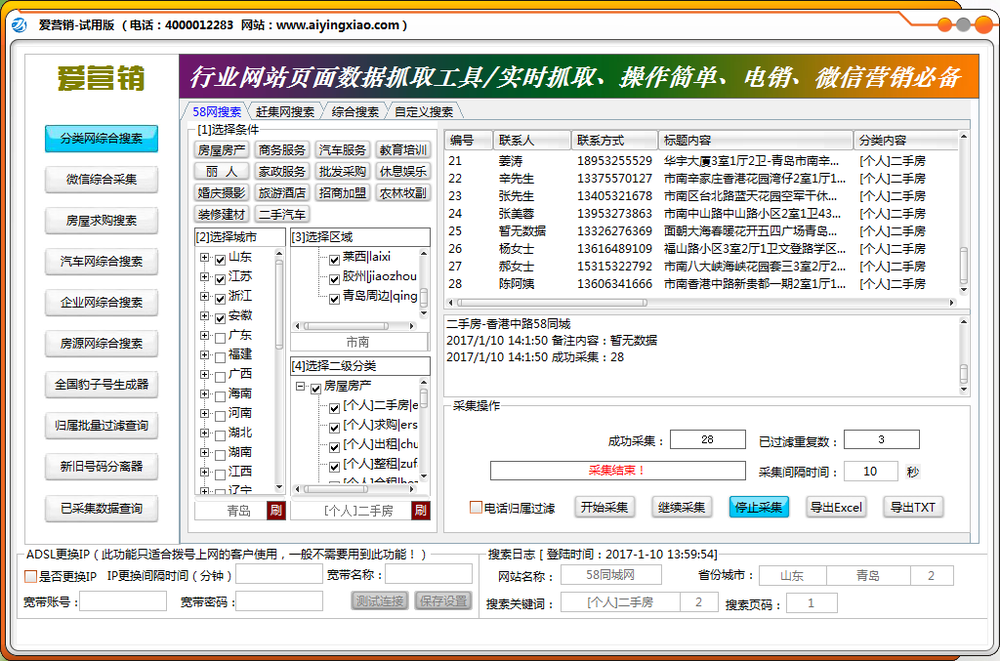Expand the 安徽 tree node
Image resolution: width=1000 pixels, height=661 pixels.
click(204, 316)
